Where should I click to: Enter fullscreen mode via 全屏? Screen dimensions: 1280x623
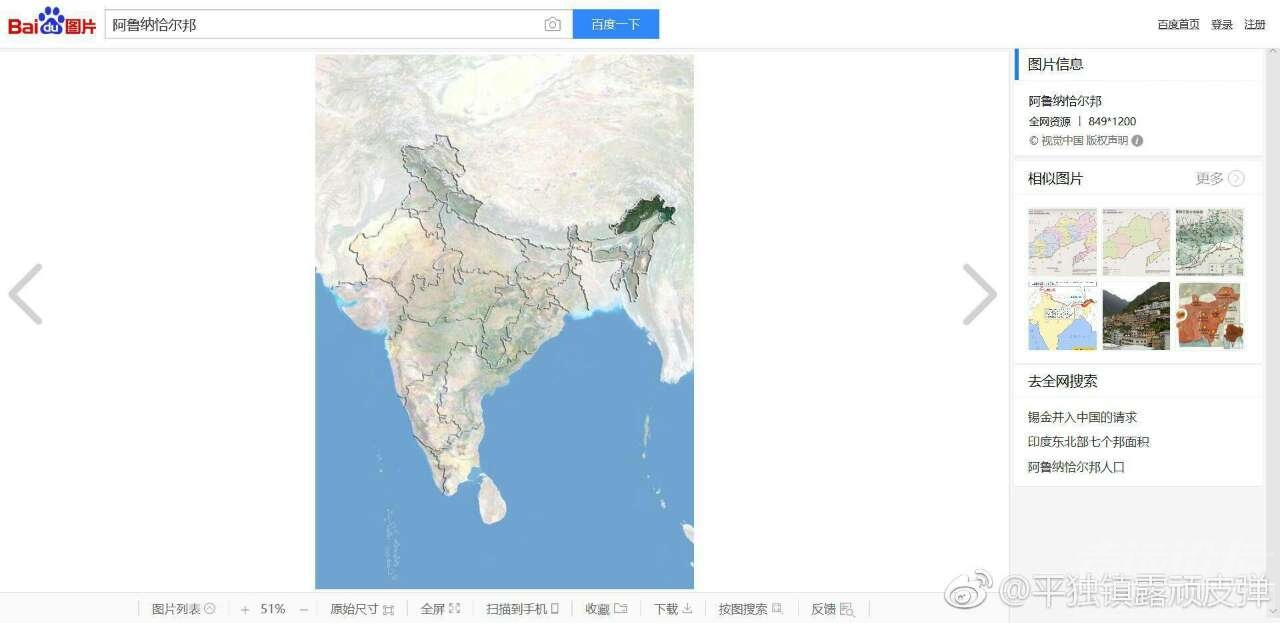pos(440,609)
